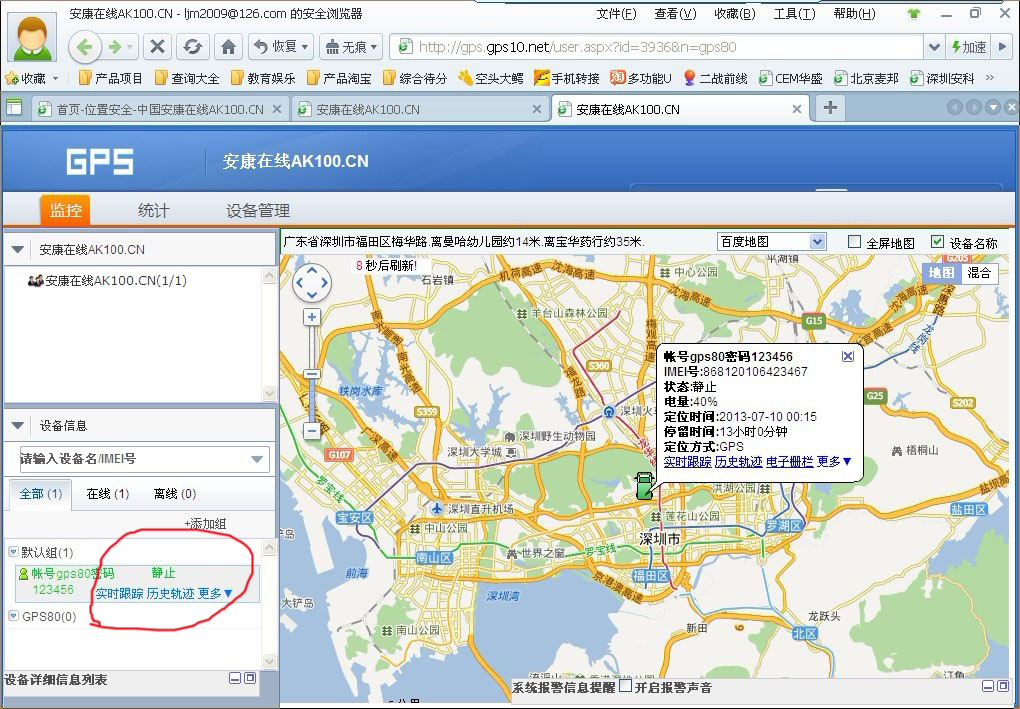Close the active 安康在线AK100.CN tab
This screenshot has width=1020, height=709.
pyautogui.click(x=796, y=109)
